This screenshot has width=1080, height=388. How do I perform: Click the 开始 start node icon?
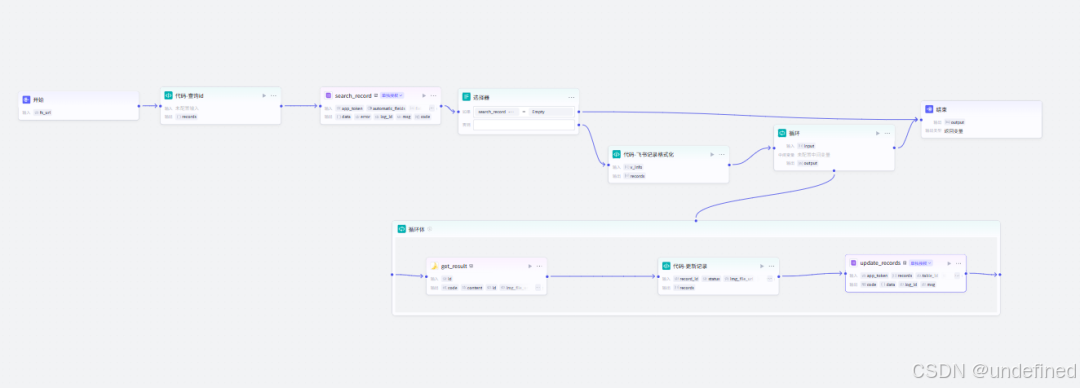click(x=26, y=100)
